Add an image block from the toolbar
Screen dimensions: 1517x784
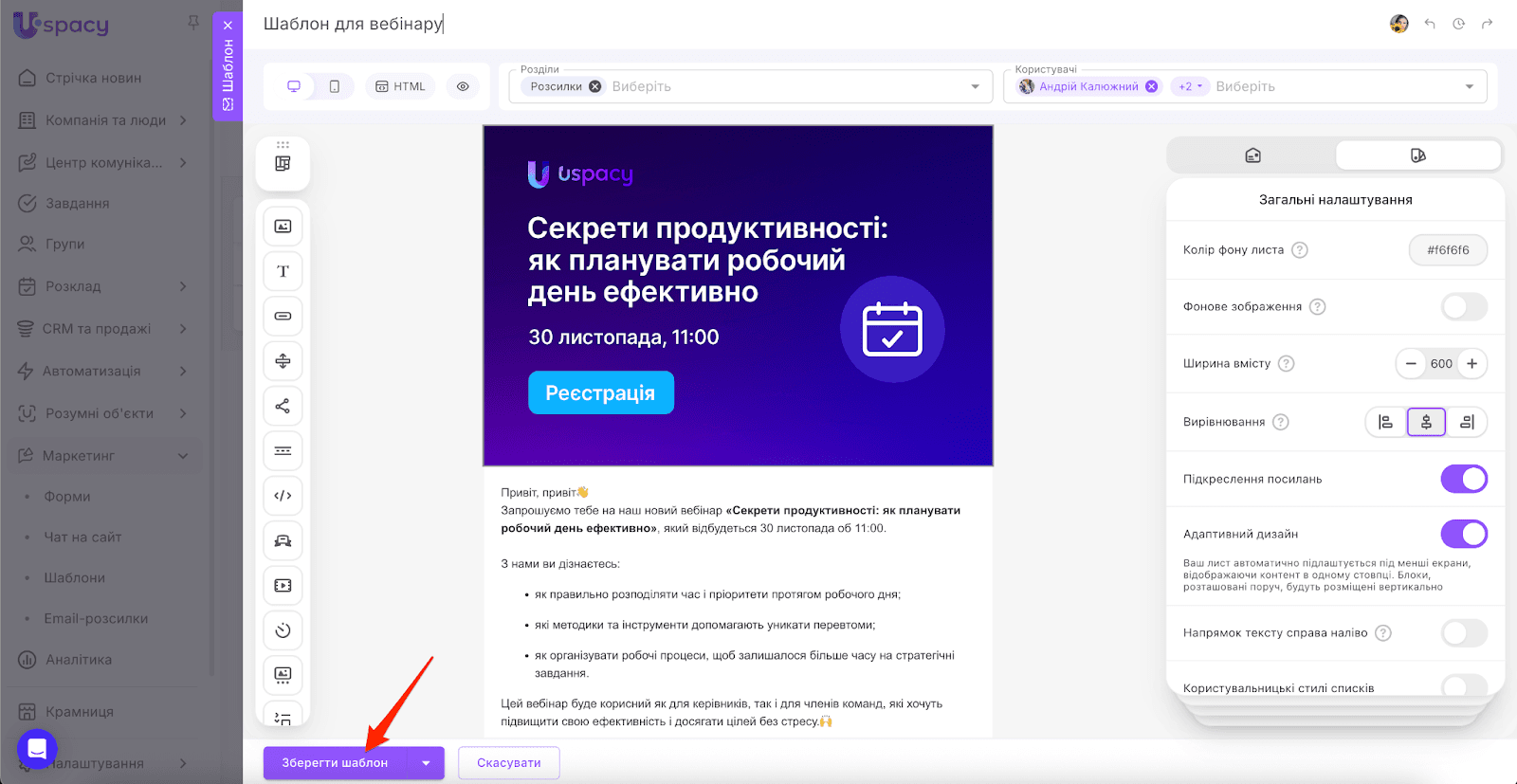[x=283, y=227]
